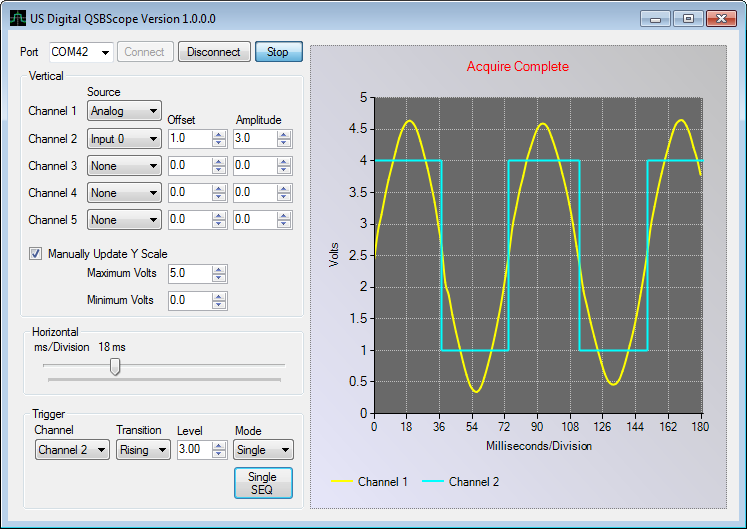Screen dimensions: 747x529
Task: Decrease Channel 2 Amplitude with down arrow
Action: click(x=285, y=143)
